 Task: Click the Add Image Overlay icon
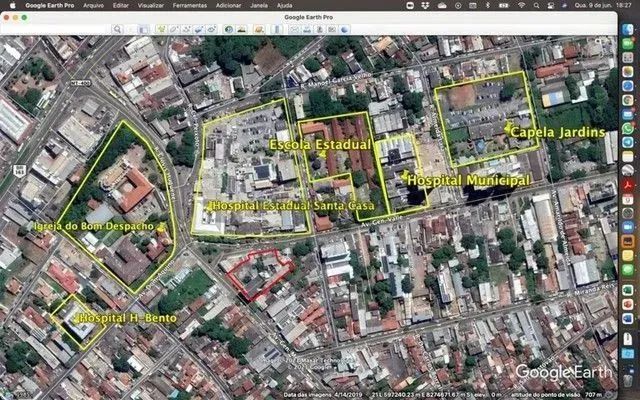(198, 29)
